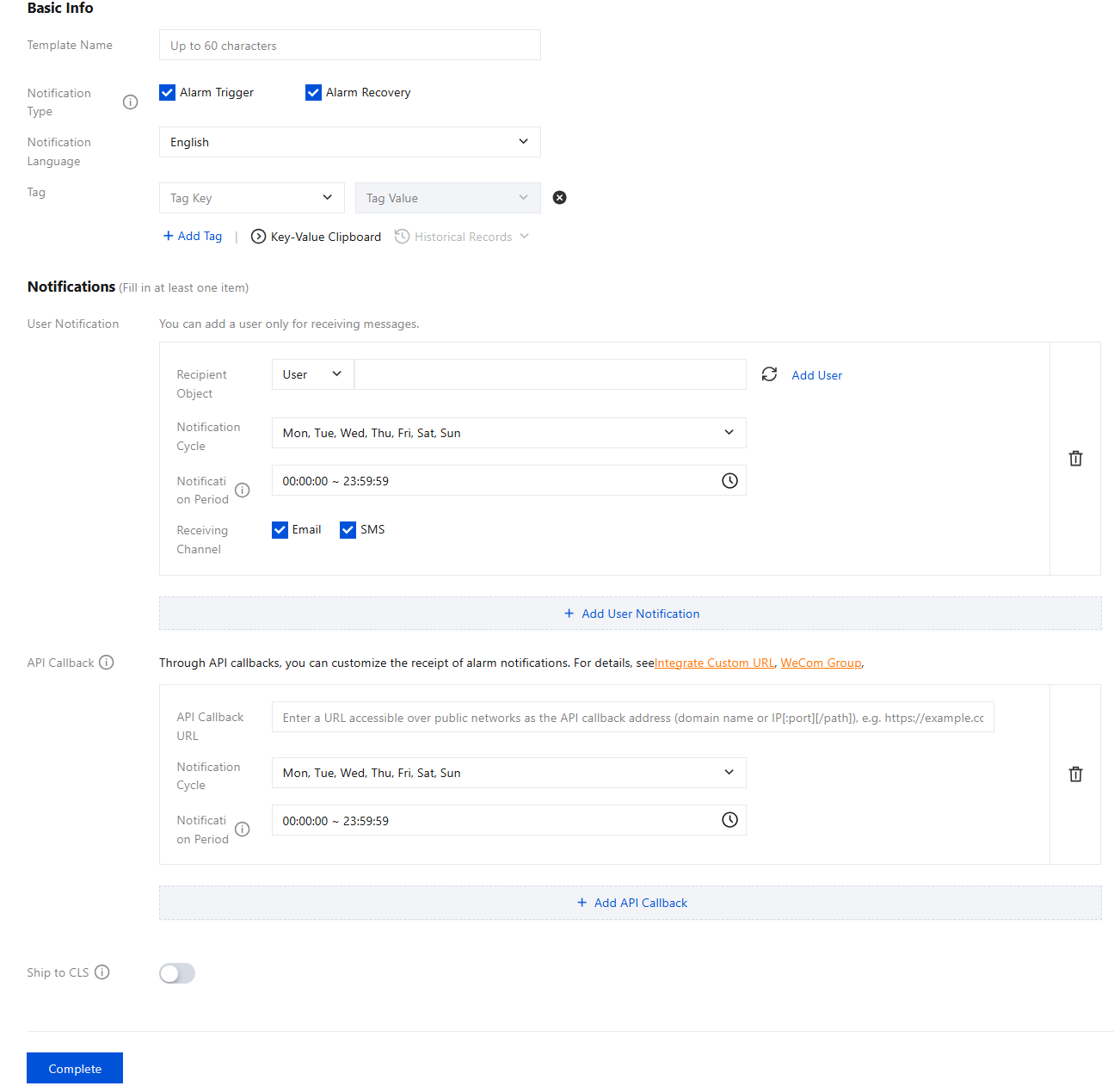
Task: Open the Notification Language dropdown
Action: 349,142
